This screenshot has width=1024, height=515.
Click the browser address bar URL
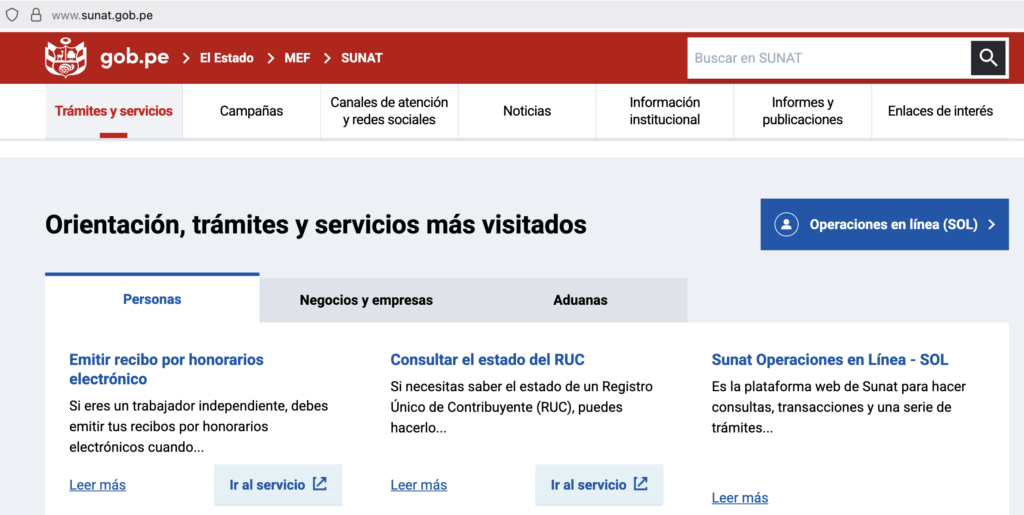tap(103, 15)
